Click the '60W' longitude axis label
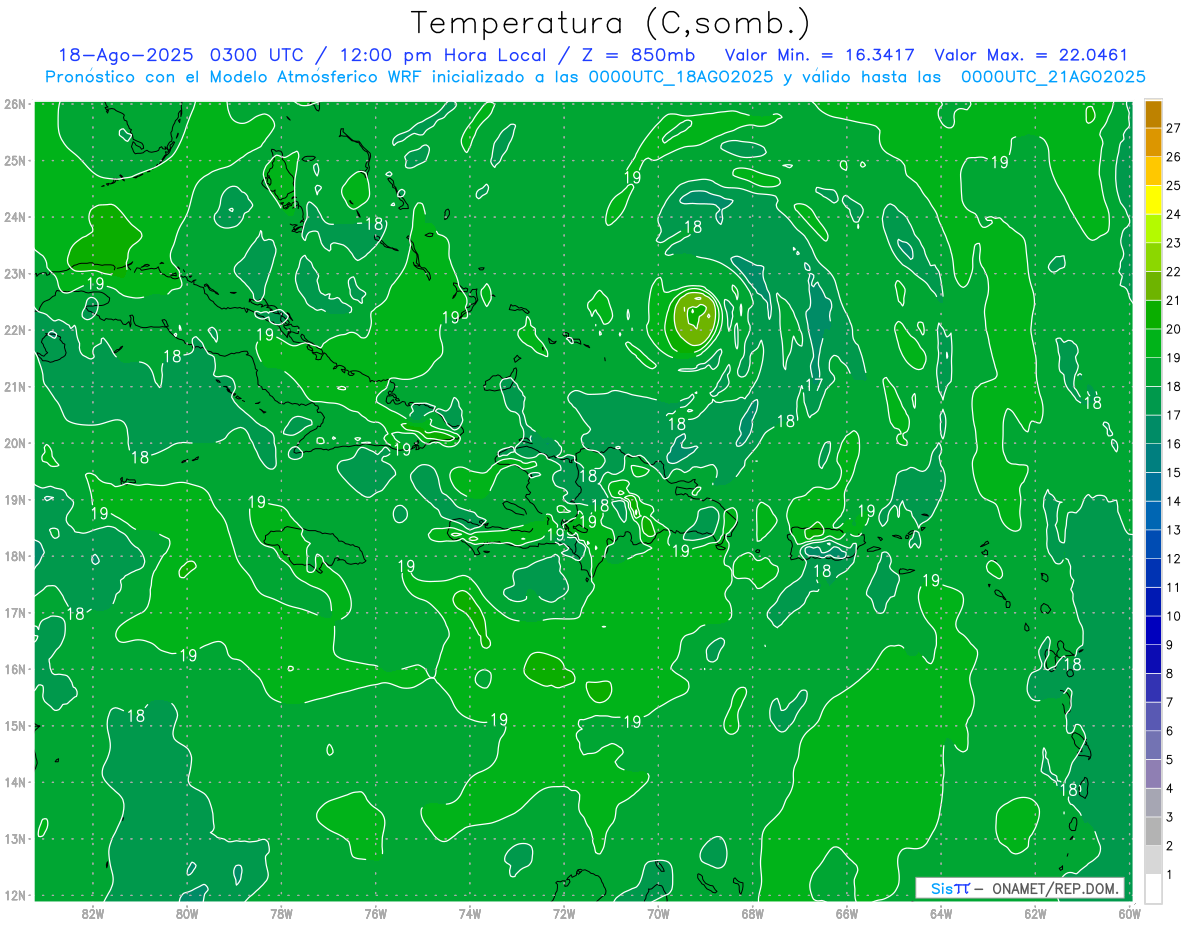 [x=1129, y=913]
